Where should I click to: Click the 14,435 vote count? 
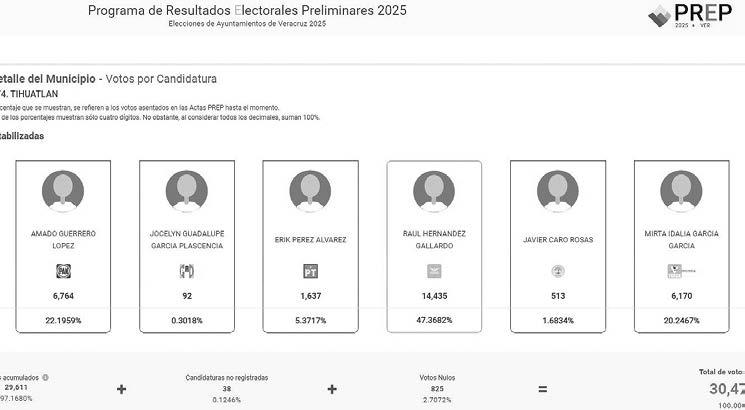(434, 296)
